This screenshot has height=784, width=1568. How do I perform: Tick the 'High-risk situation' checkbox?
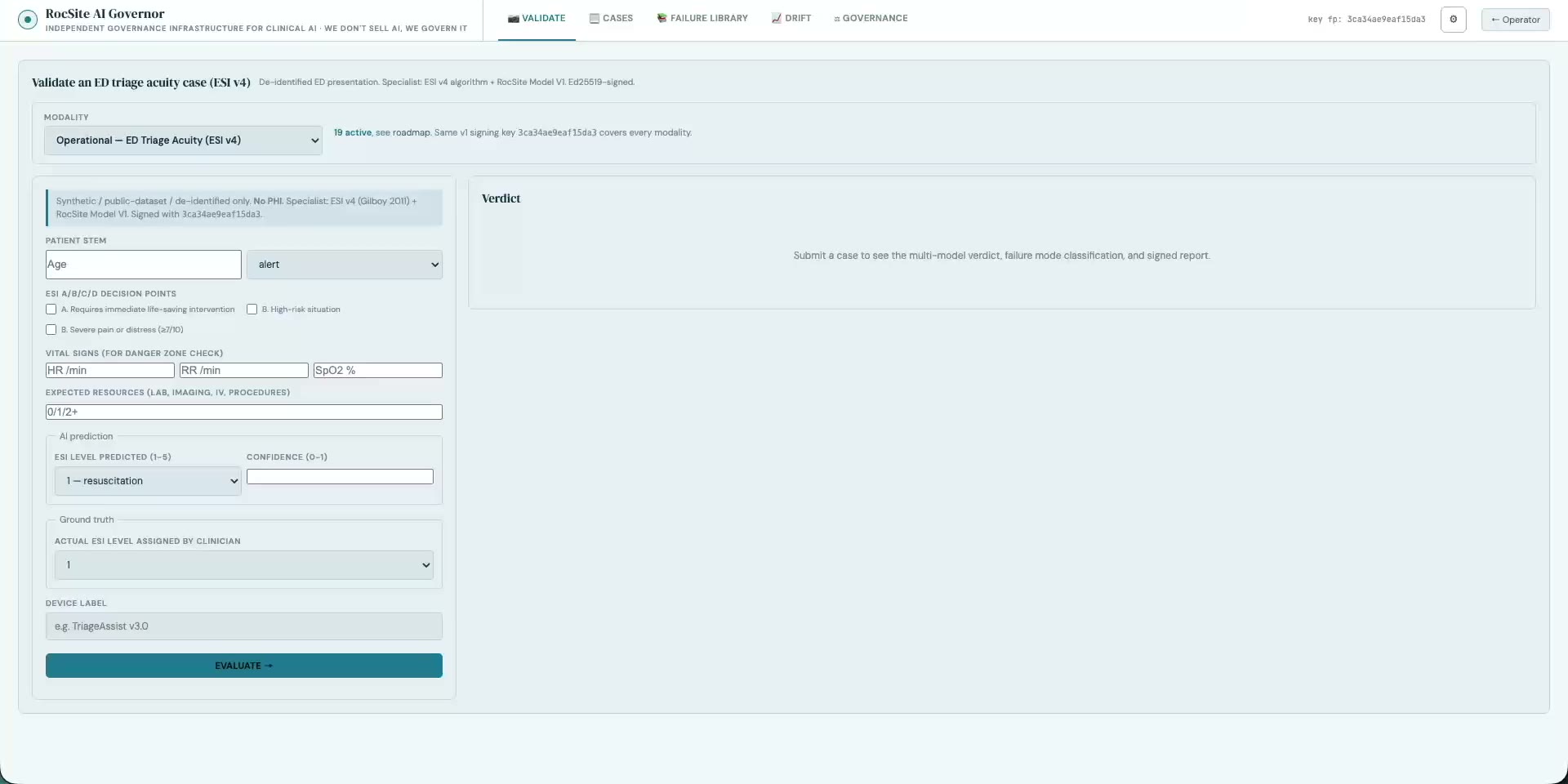tap(252, 310)
